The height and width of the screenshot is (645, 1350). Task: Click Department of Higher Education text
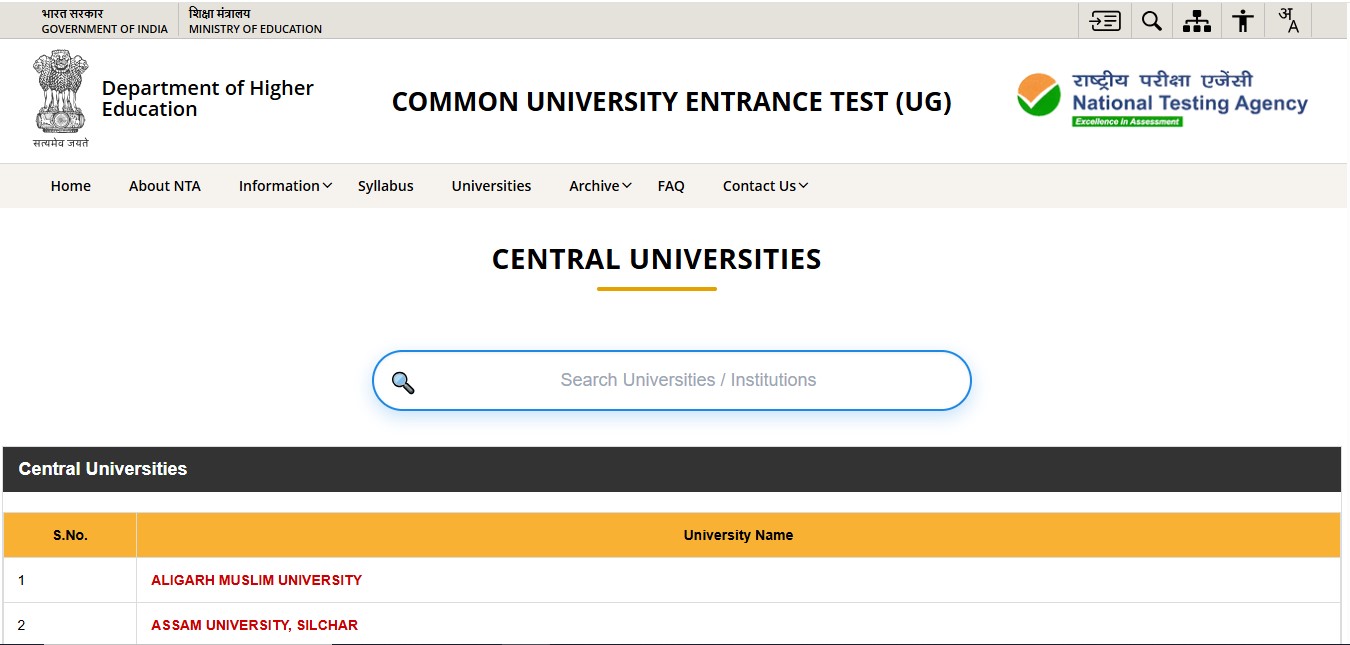point(208,99)
